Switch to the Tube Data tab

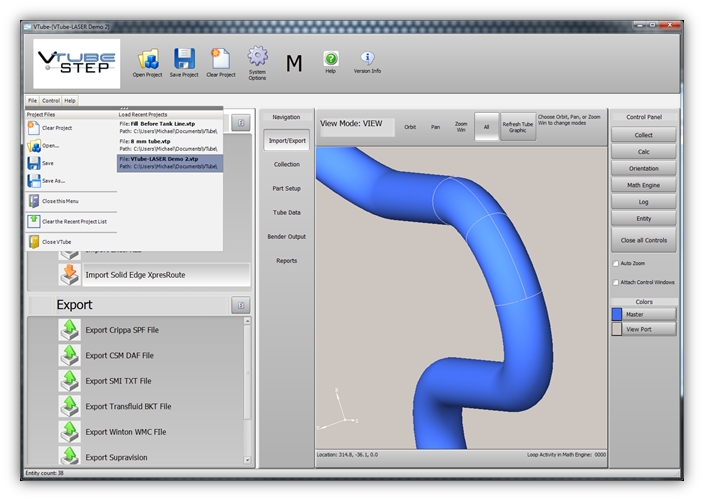pyautogui.click(x=286, y=212)
